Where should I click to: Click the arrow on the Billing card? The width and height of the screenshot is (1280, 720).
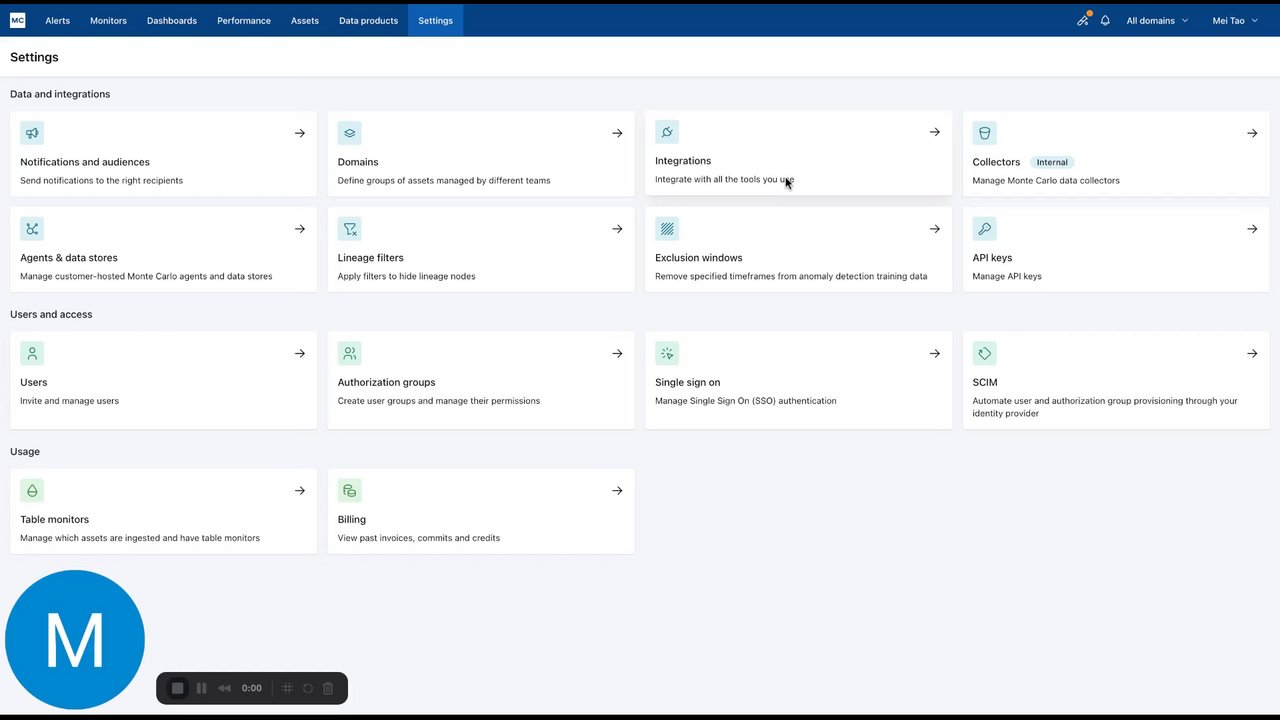pyautogui.click(x=617, y=491)
